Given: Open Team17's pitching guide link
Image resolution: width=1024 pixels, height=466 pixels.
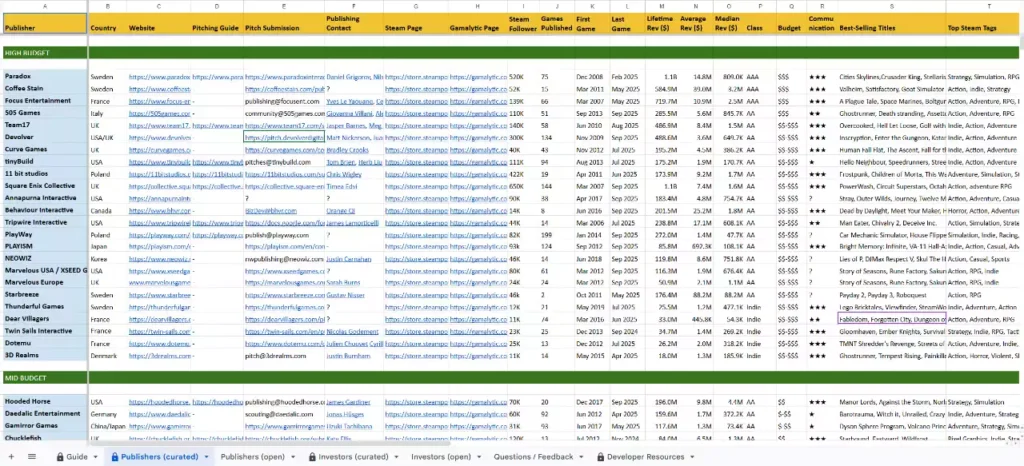Looking at the screenshot, I should pyautogui.click(x=217, y=126).
